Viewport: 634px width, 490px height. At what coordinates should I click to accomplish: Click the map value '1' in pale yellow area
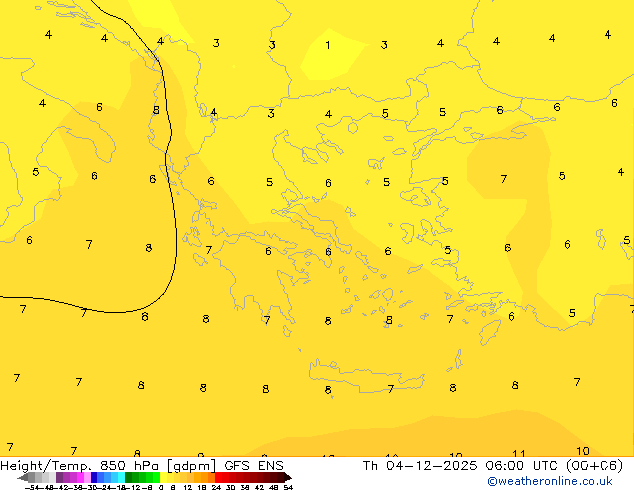pos(328,45)
